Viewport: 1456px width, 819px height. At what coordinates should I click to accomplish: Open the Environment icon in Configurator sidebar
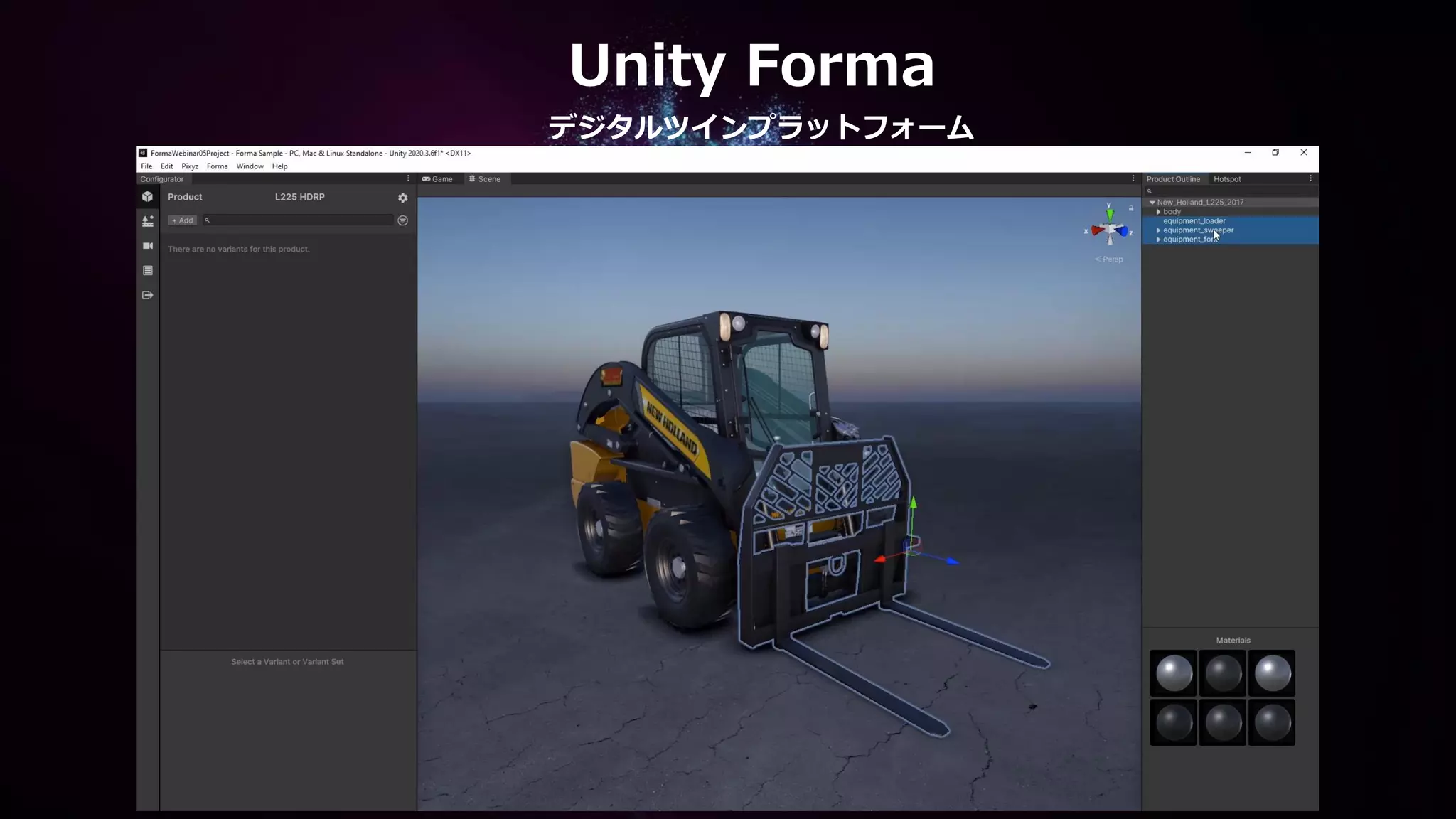click(x=147, y=221)
